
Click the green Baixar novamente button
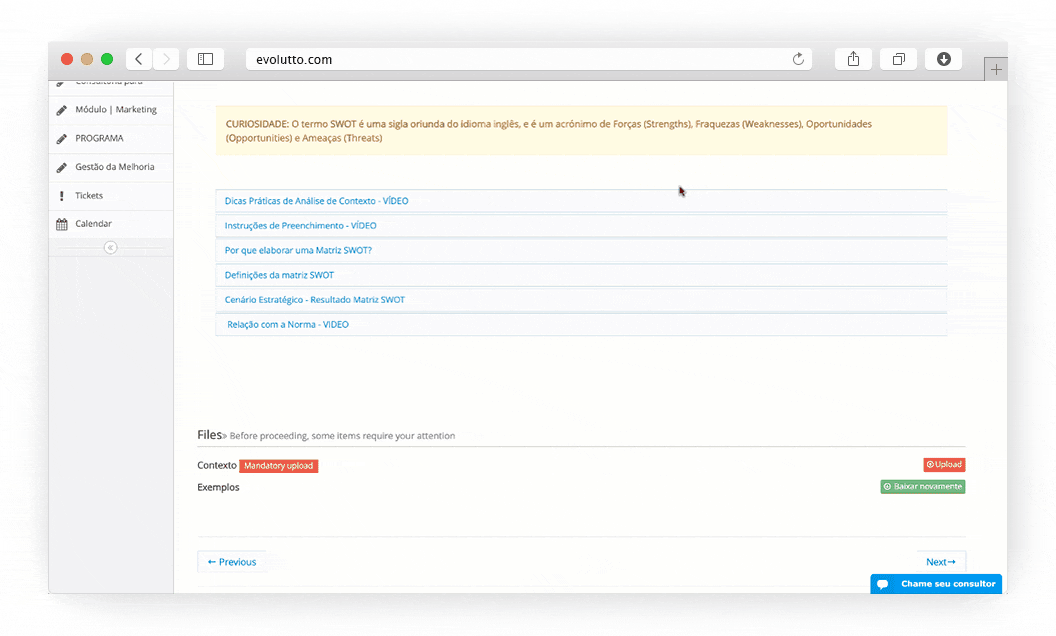click(922, 487)
